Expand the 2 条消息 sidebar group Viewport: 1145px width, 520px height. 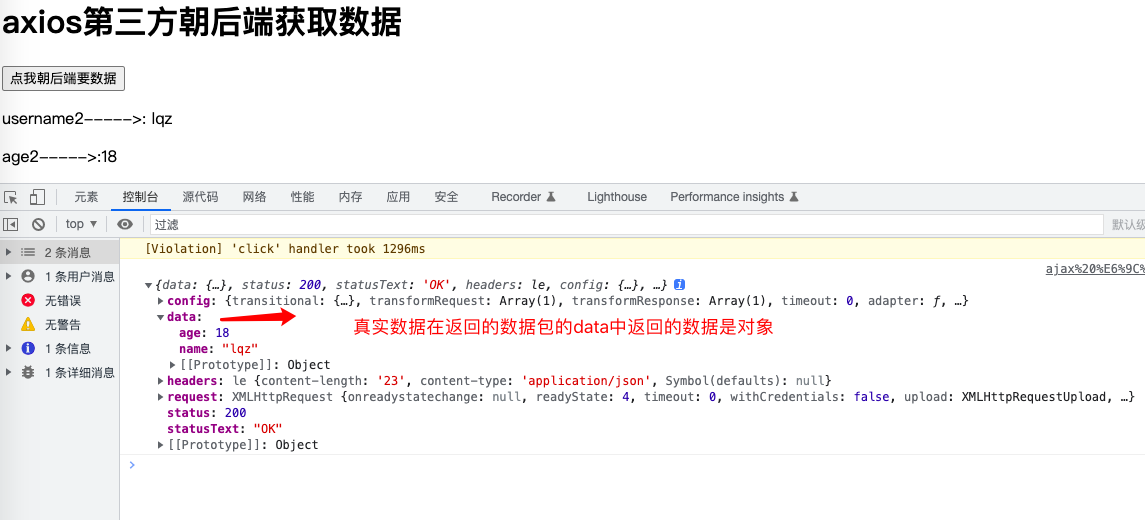8,252
